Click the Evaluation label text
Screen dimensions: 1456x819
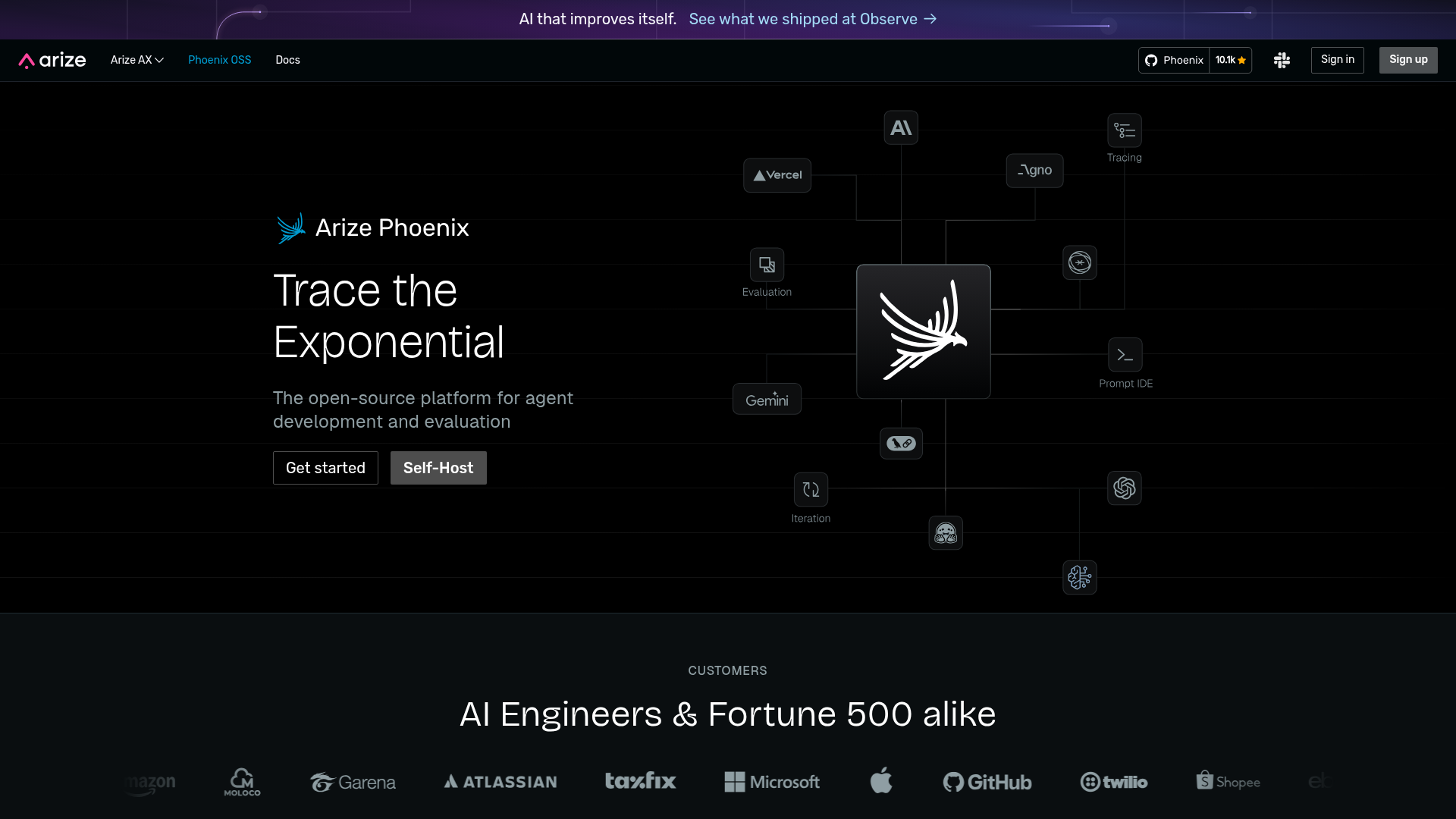(767, 292)
